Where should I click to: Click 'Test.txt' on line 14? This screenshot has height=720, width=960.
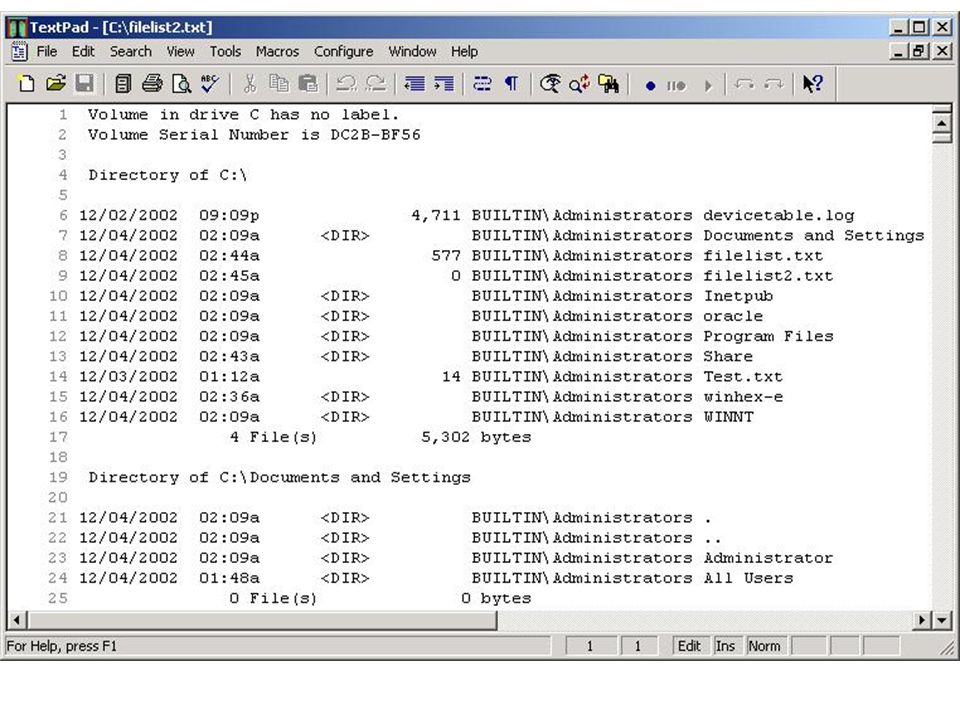point(743,377)
